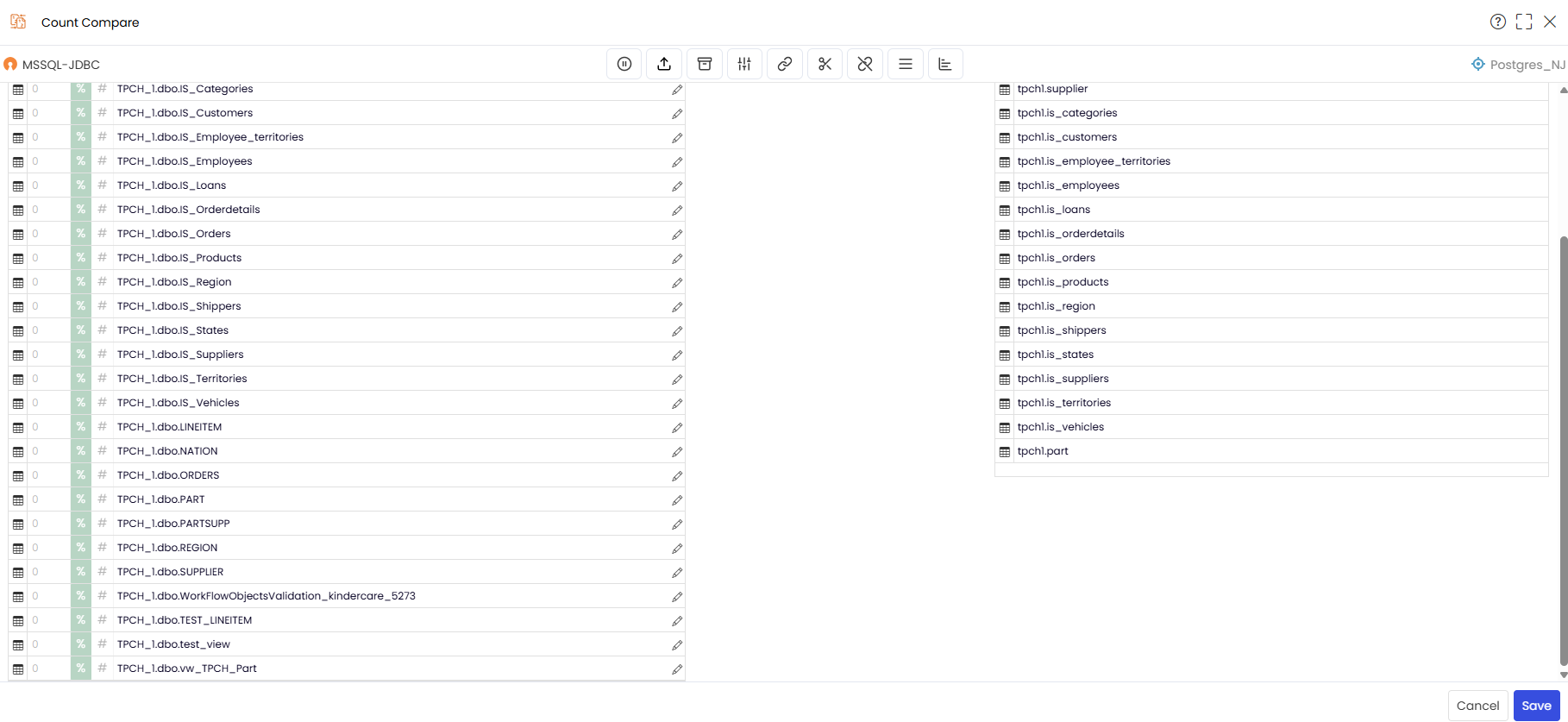Save the count compare configuration

tap(1536, 706)
